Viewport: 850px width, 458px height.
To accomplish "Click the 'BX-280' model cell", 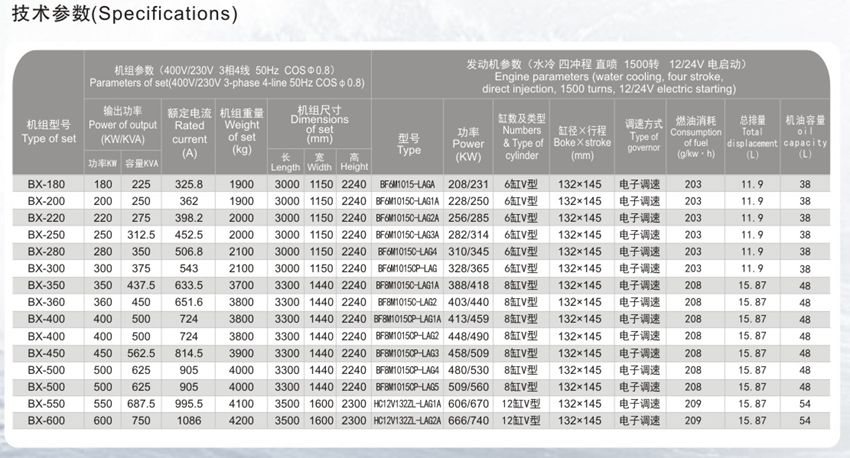I will point(46,251).
